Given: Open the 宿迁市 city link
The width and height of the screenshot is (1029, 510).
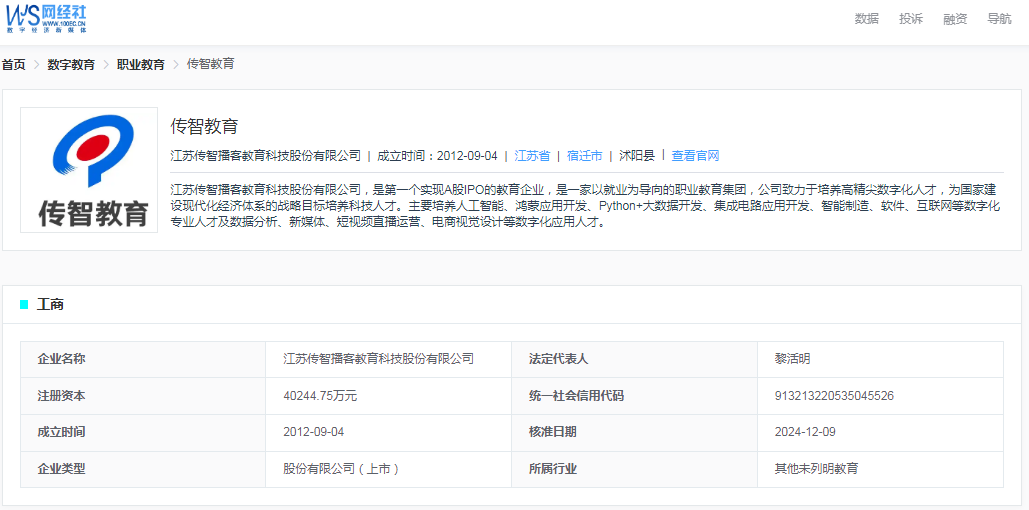Looking at the screenshot, I should pos(585,156).
